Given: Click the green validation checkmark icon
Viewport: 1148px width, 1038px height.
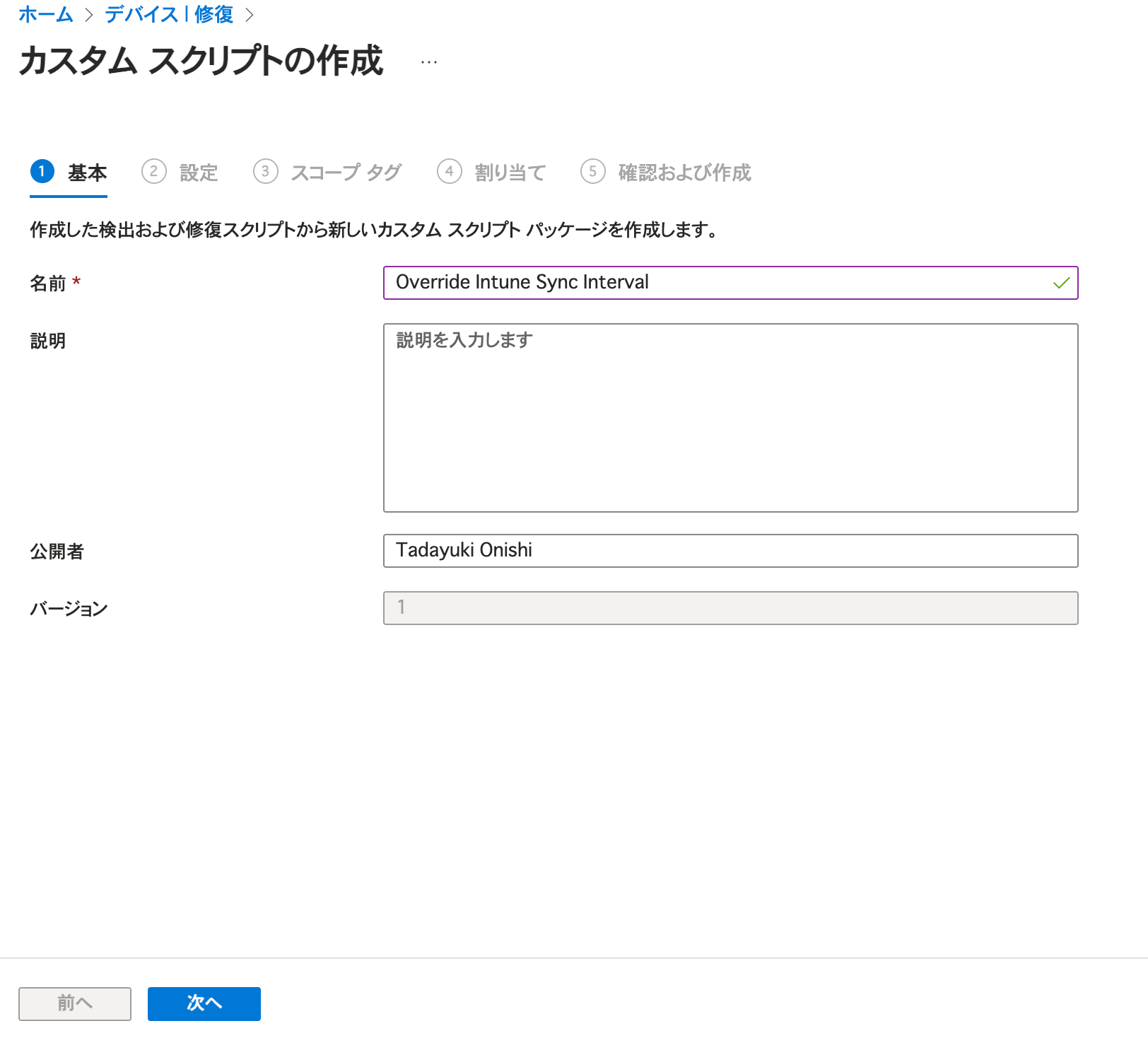Looking at the screenshot, I should [1061, 283].
